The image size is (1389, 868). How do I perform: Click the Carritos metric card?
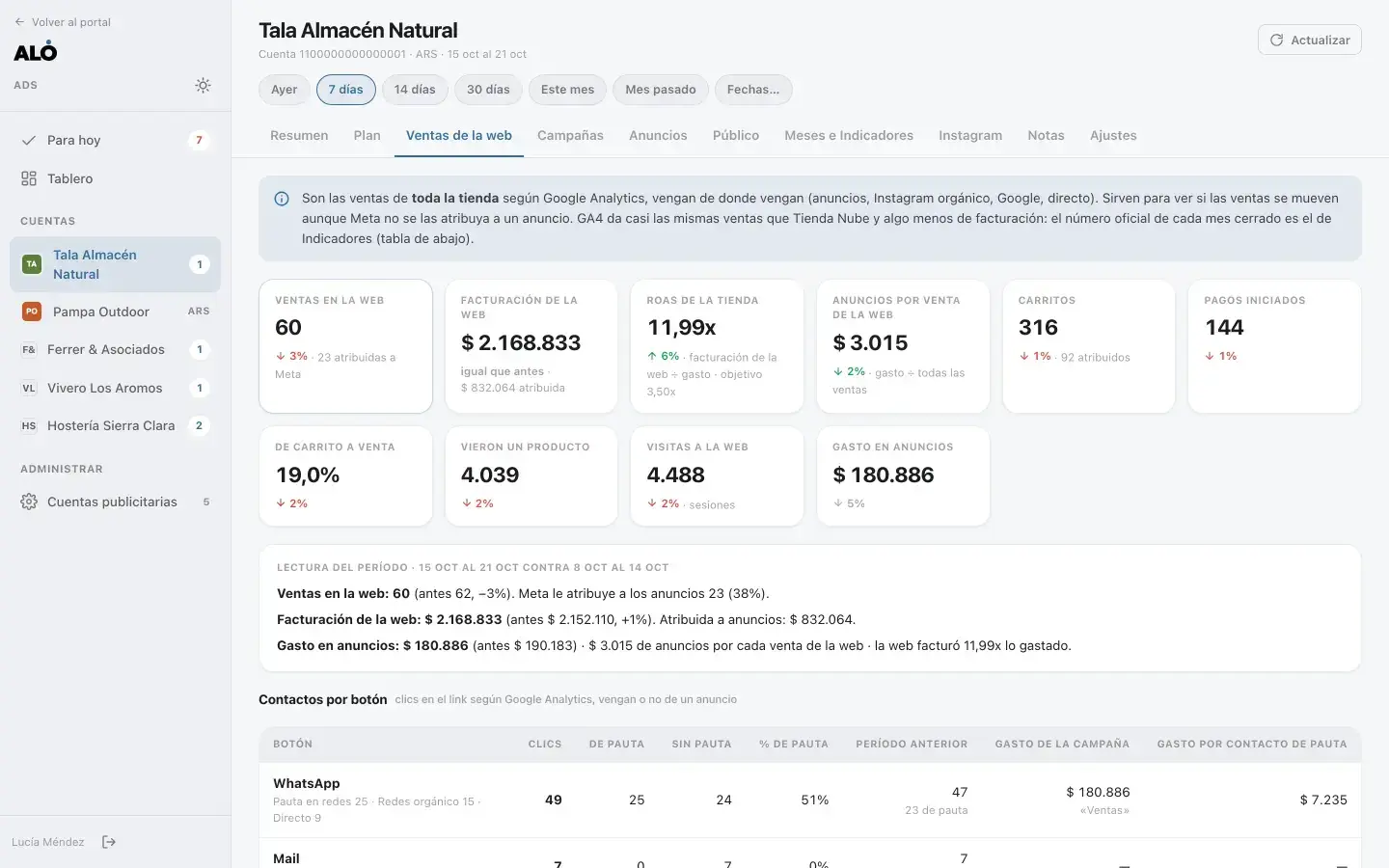coord(1089,346)
